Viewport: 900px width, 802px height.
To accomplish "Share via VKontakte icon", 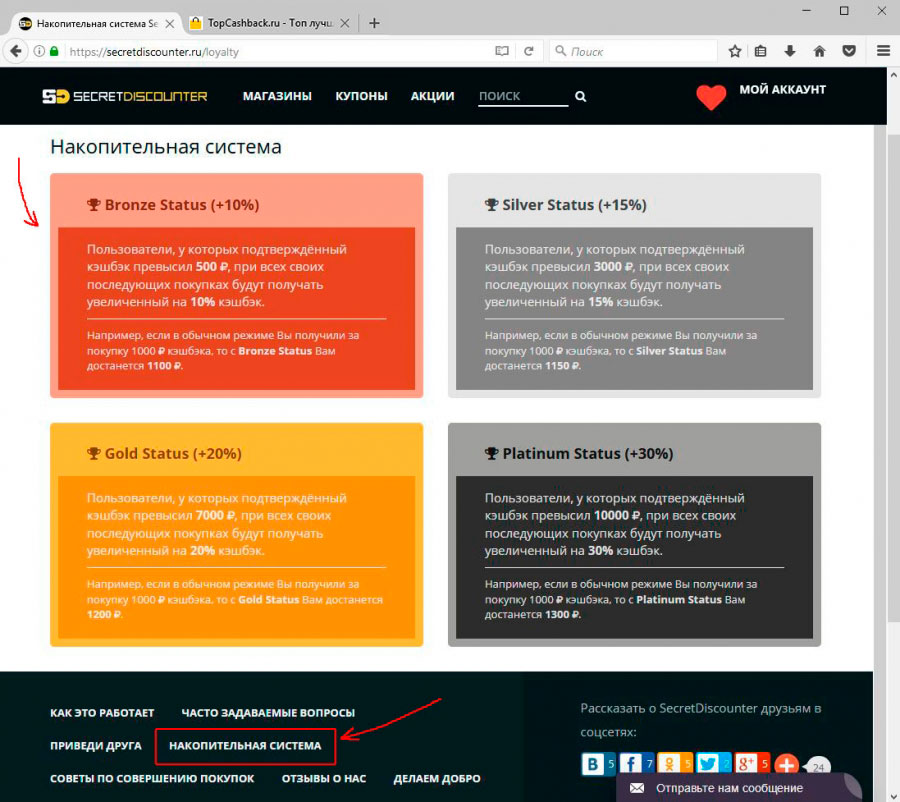I will [x=592, y=764].
